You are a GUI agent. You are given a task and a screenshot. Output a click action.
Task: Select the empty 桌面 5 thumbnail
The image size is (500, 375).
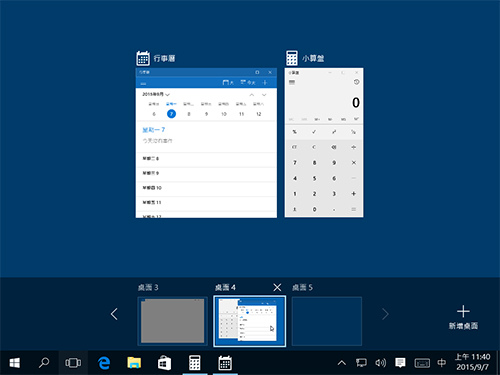327,321
